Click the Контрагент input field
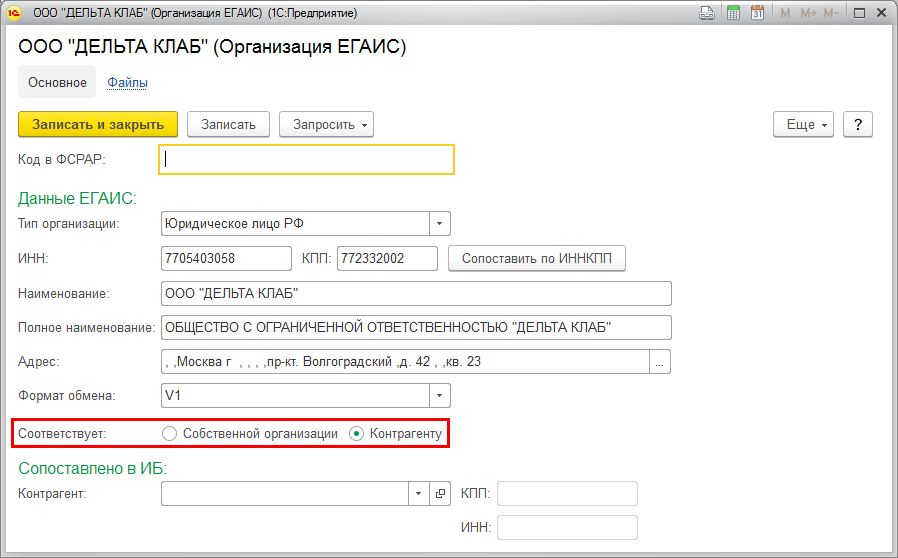This screenshot has height=558, width=898. 285,493
